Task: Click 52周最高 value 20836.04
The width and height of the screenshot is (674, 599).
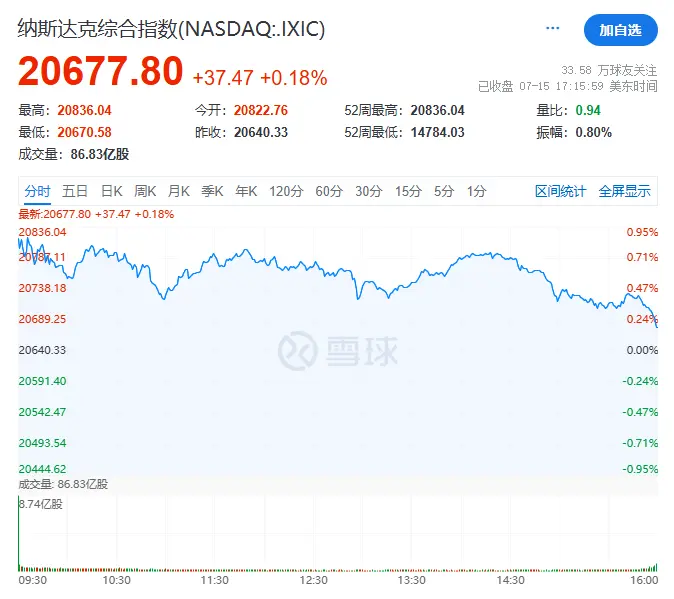Action: click(438, 110)
